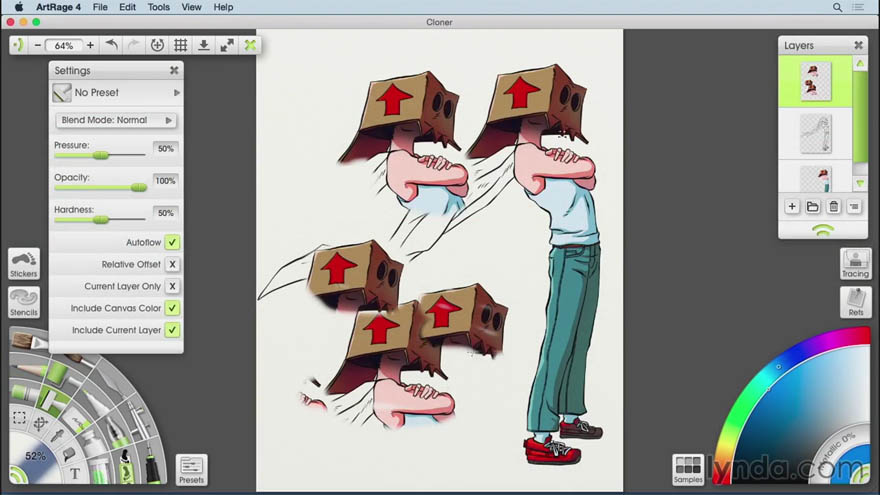Select the palette knife tool

[110, 383]
